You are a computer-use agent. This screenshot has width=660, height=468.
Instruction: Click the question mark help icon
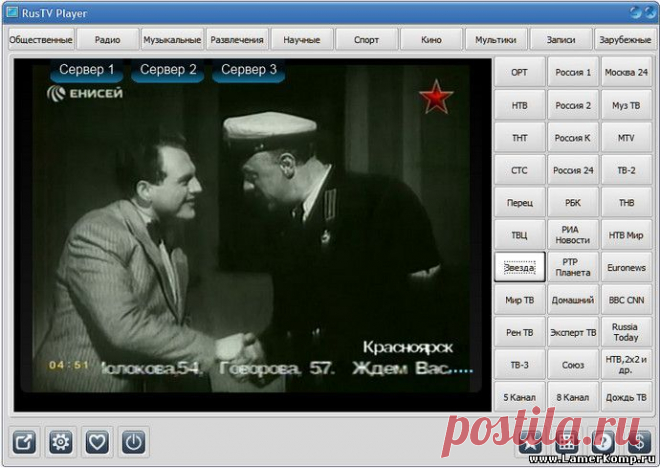coord(603,442)
